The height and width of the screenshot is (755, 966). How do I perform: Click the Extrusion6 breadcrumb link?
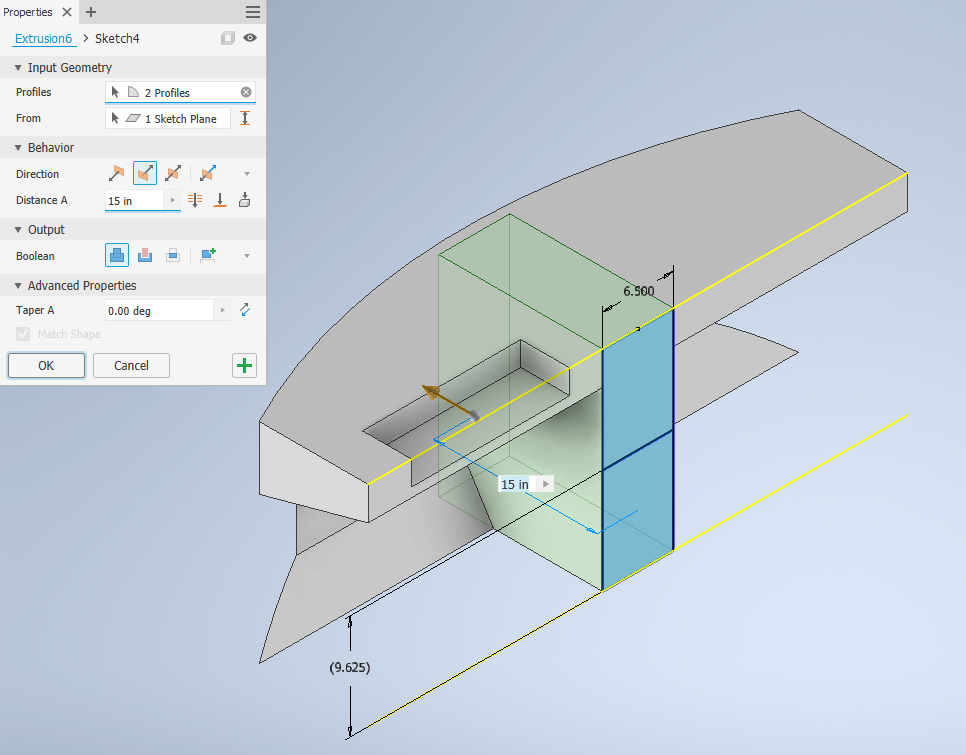[43, 38]
